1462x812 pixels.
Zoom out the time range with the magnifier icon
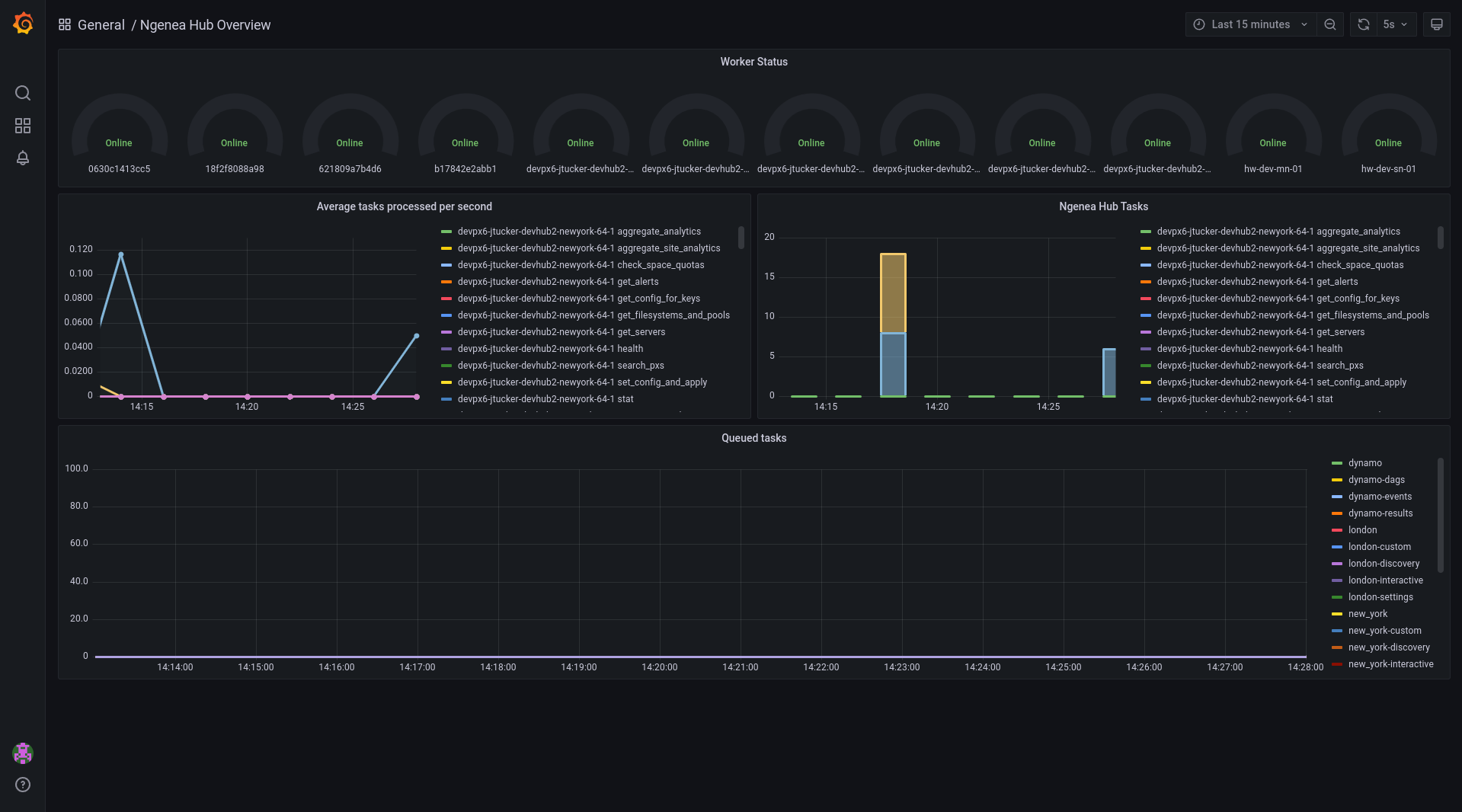pyautogui.click(x=1329, y=24)
